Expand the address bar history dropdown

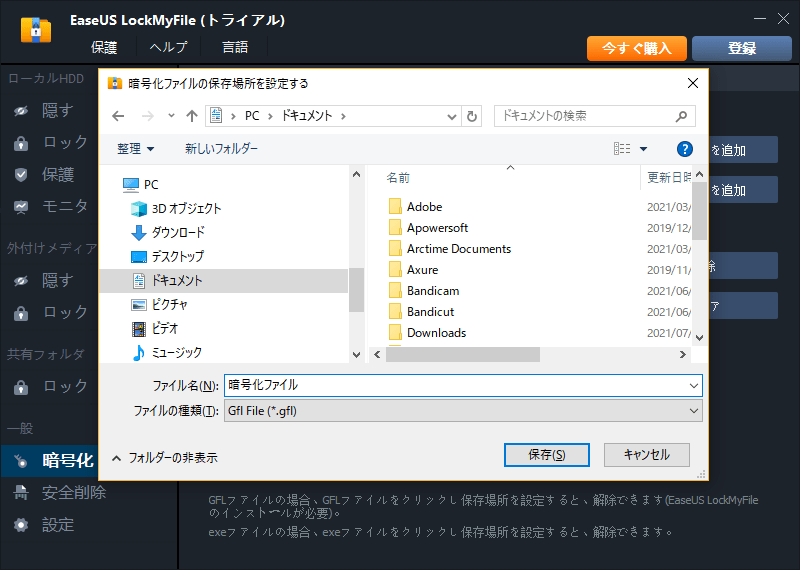point(452,117)
